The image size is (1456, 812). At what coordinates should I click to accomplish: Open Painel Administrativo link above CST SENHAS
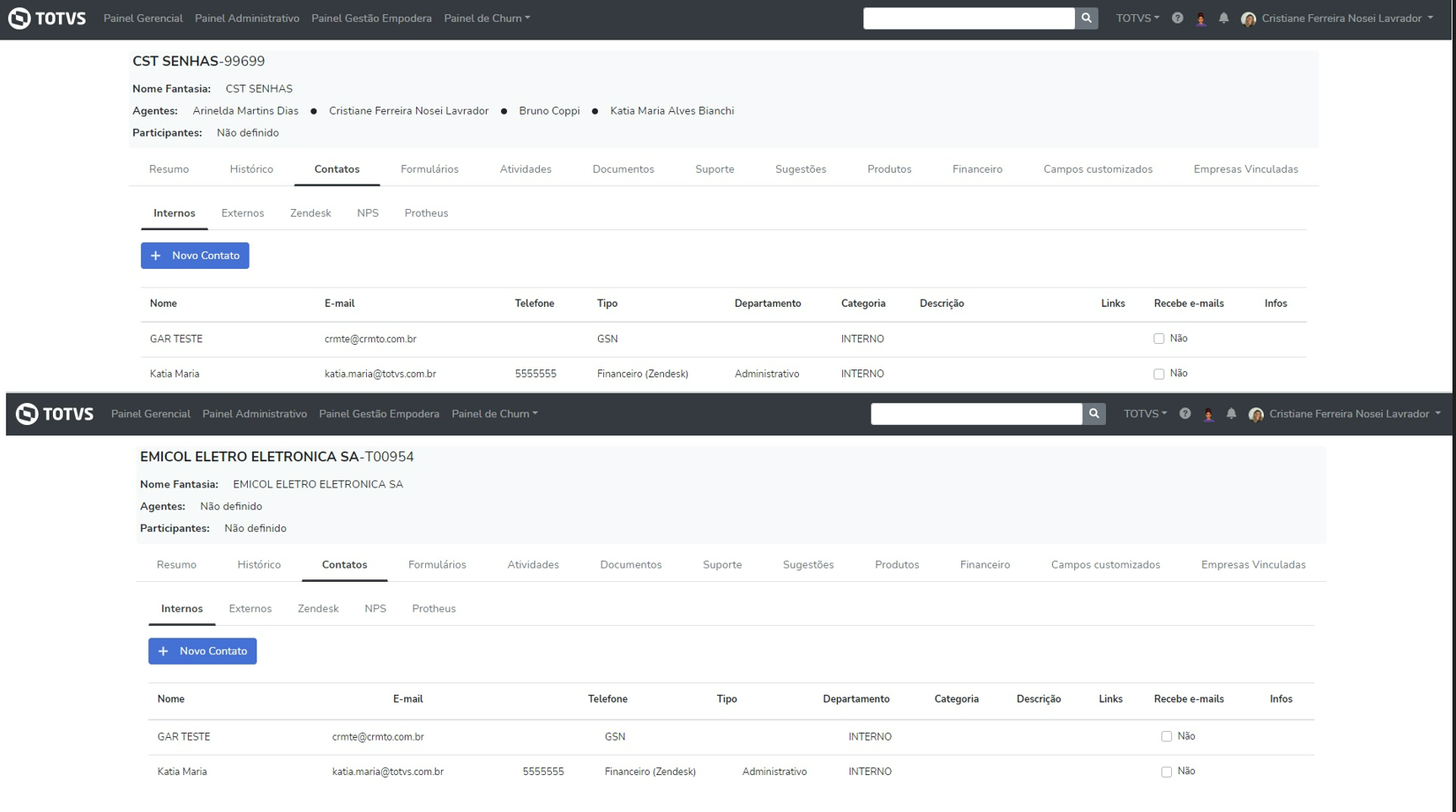247,19
